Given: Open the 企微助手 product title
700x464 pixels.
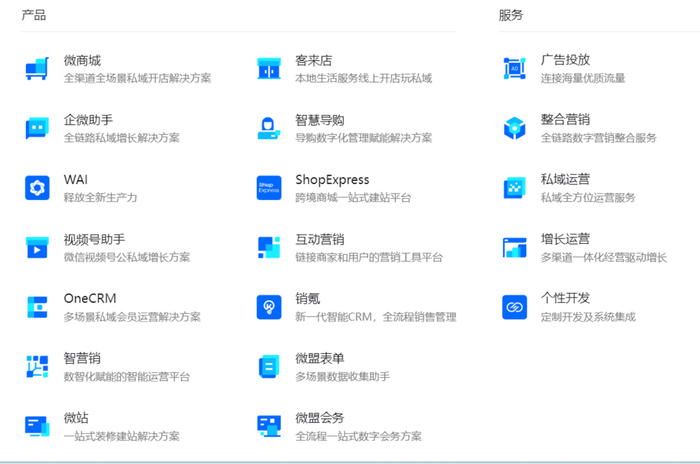Looking at the screenshot, I should pyautogui.click(x=88, y=120).
